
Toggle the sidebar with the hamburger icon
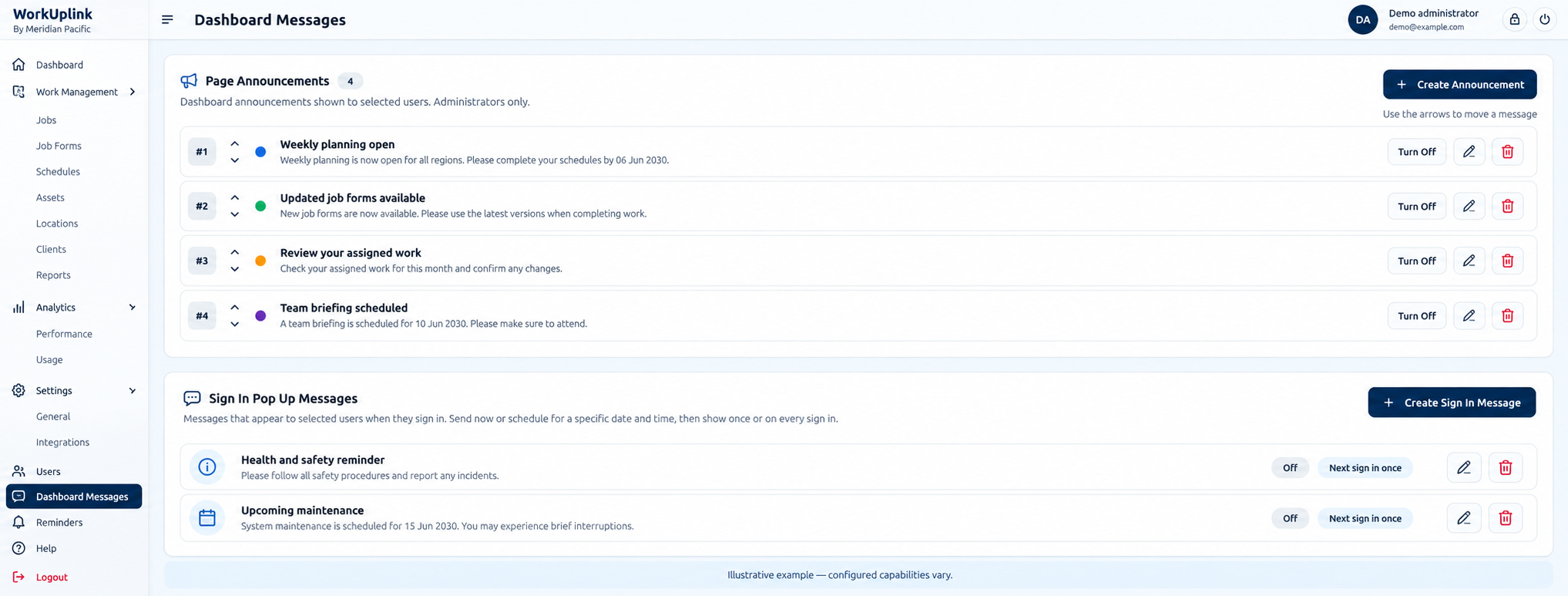[167, 20]
